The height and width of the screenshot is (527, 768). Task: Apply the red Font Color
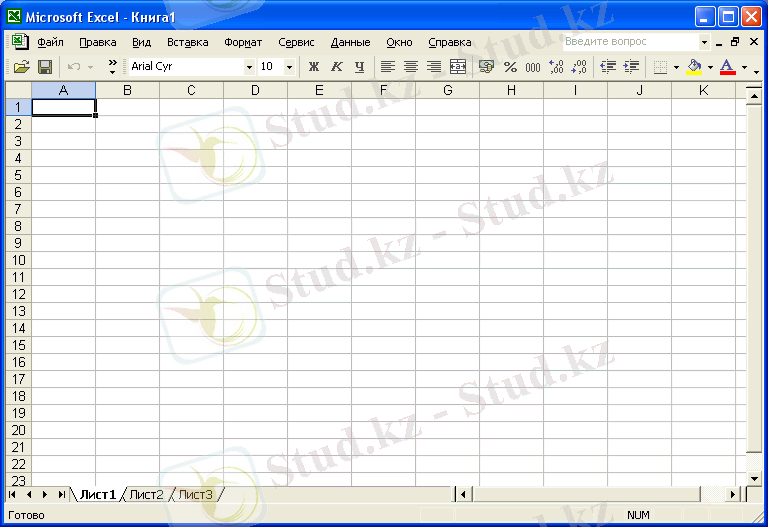tap(727, 67)
